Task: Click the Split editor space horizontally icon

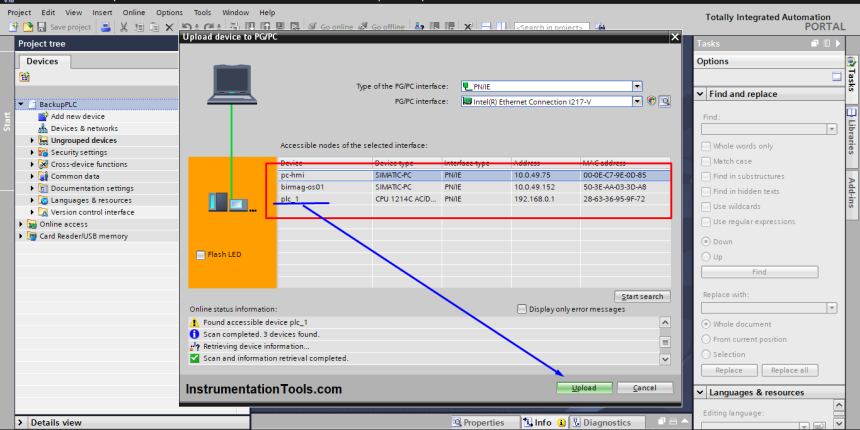Action: (x=485, y=26)
